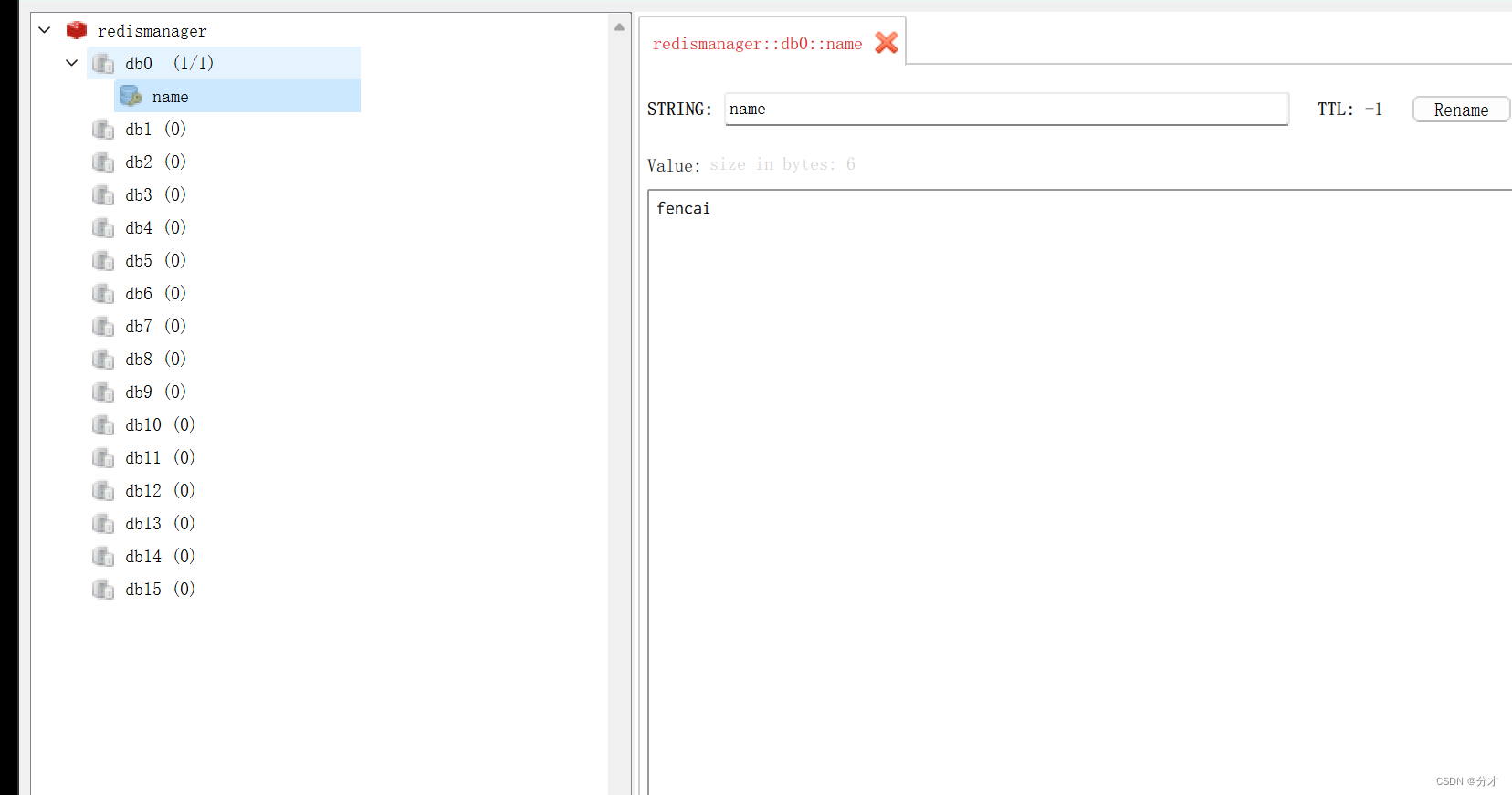Select the db1 (0) label

tap(156, 129)
